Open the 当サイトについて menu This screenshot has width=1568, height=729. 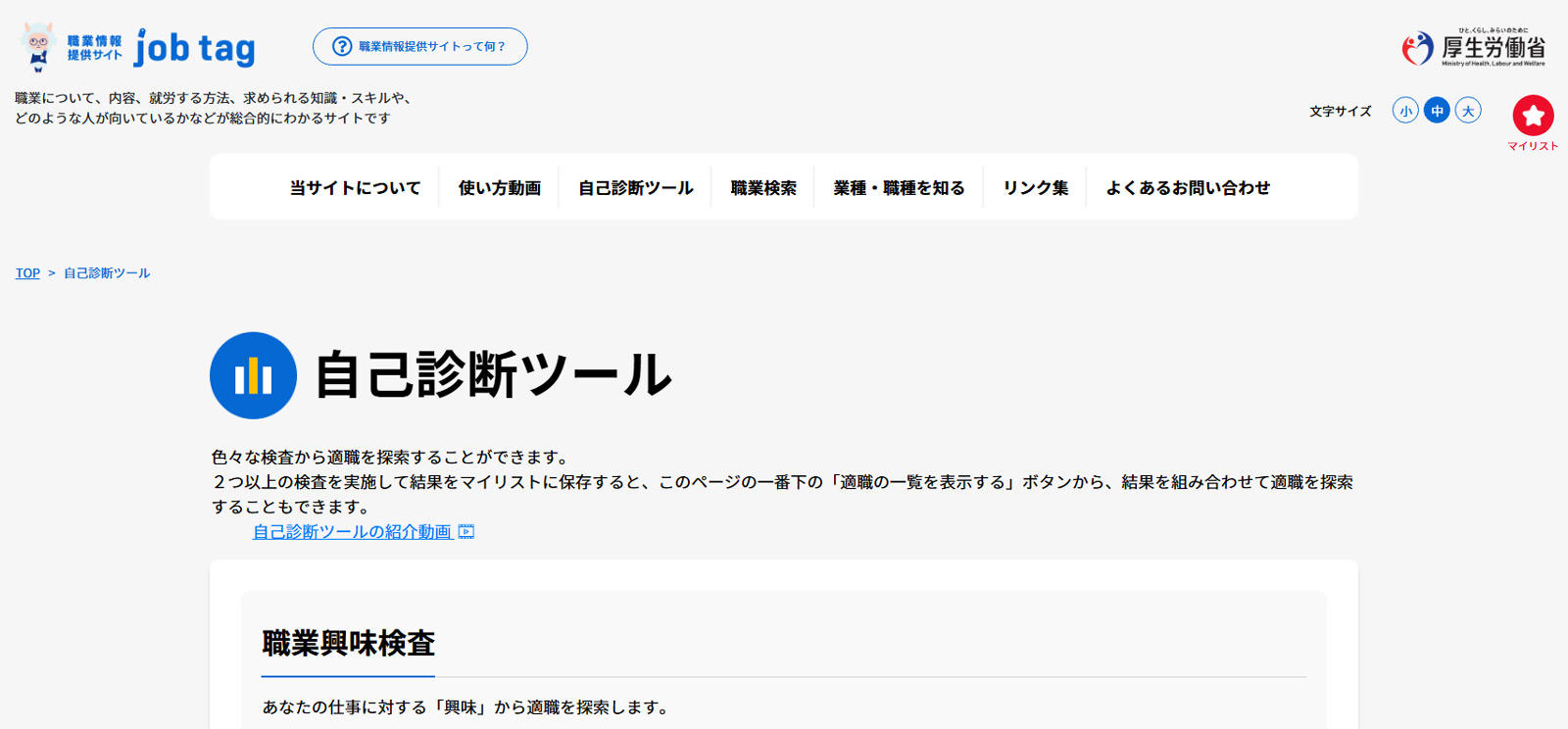(x=355, y=187)
